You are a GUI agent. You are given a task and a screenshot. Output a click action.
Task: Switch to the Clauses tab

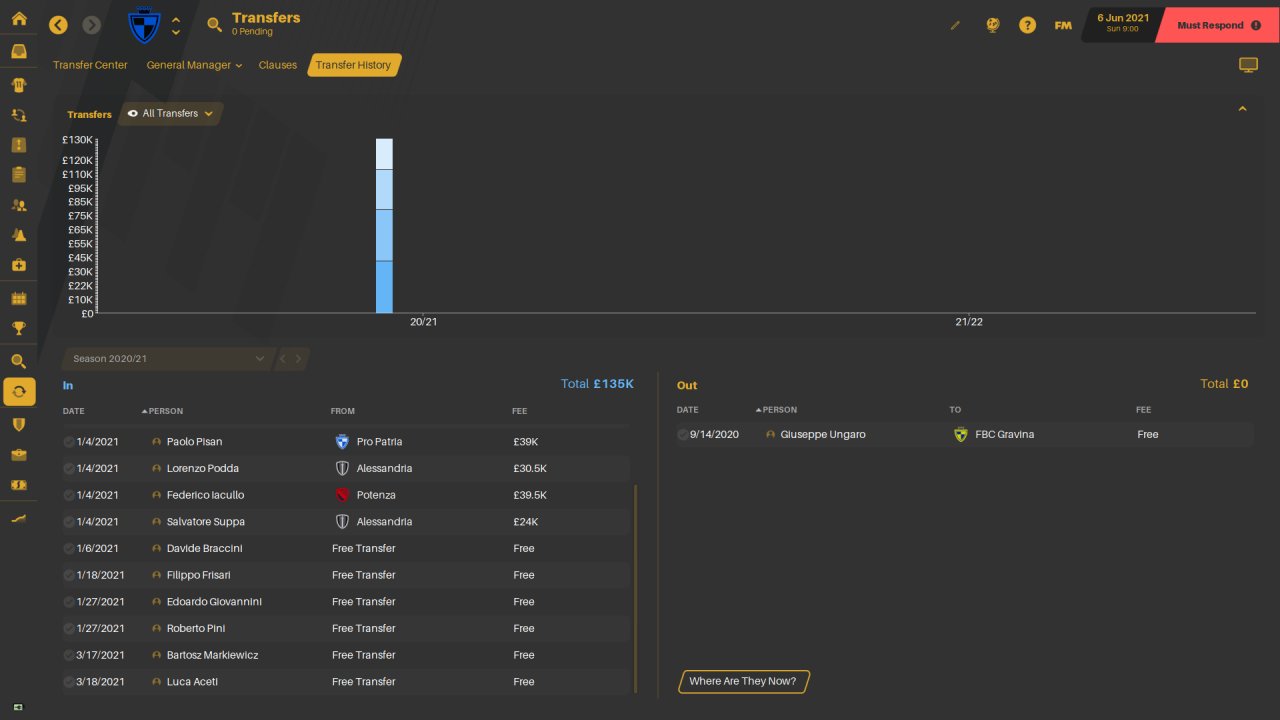(x=277, y=65)
